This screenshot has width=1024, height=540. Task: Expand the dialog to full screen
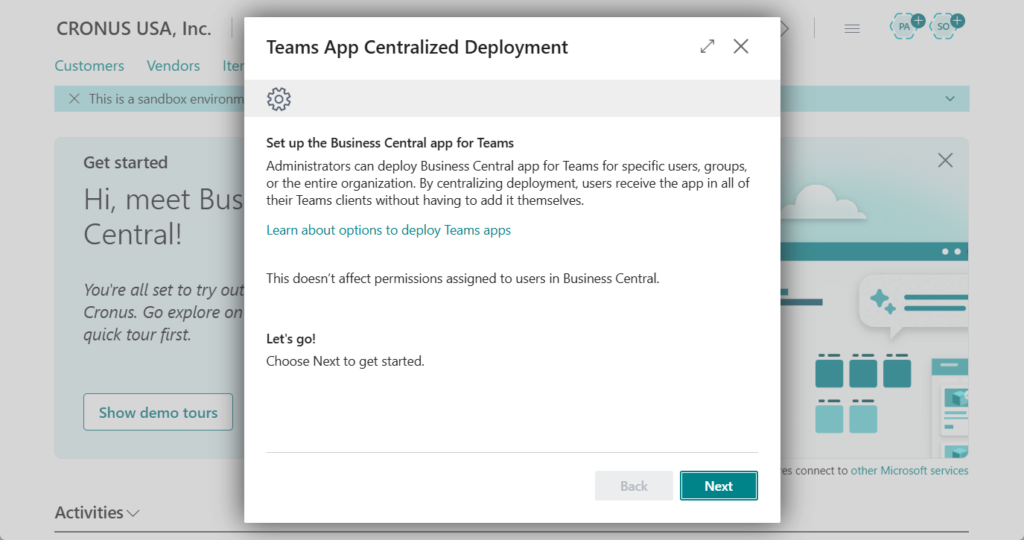pyautogui.click(x=707, y=46)
